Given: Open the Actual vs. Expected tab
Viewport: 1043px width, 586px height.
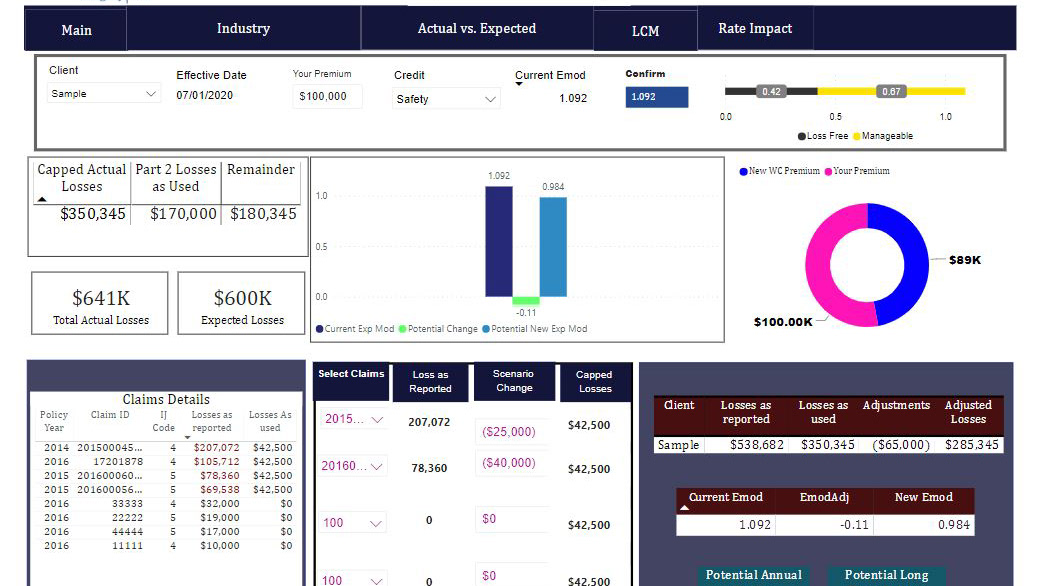Looking at the screenshot, I should [477, 29].
